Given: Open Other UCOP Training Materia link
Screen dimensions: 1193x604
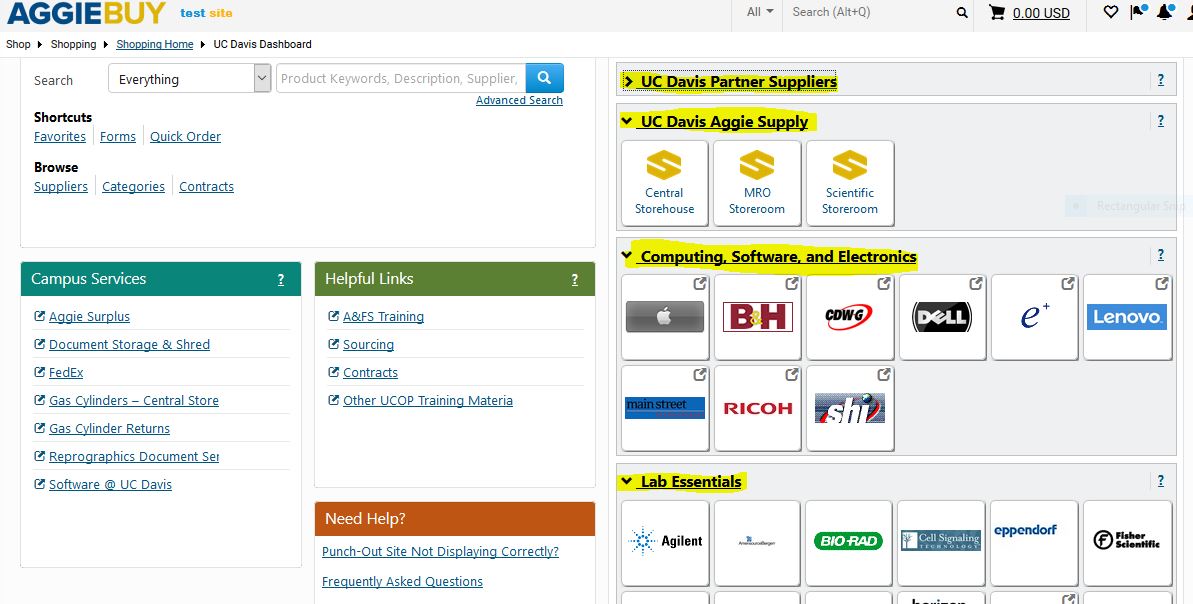Looking at the screenshot, I should [428, 401].
